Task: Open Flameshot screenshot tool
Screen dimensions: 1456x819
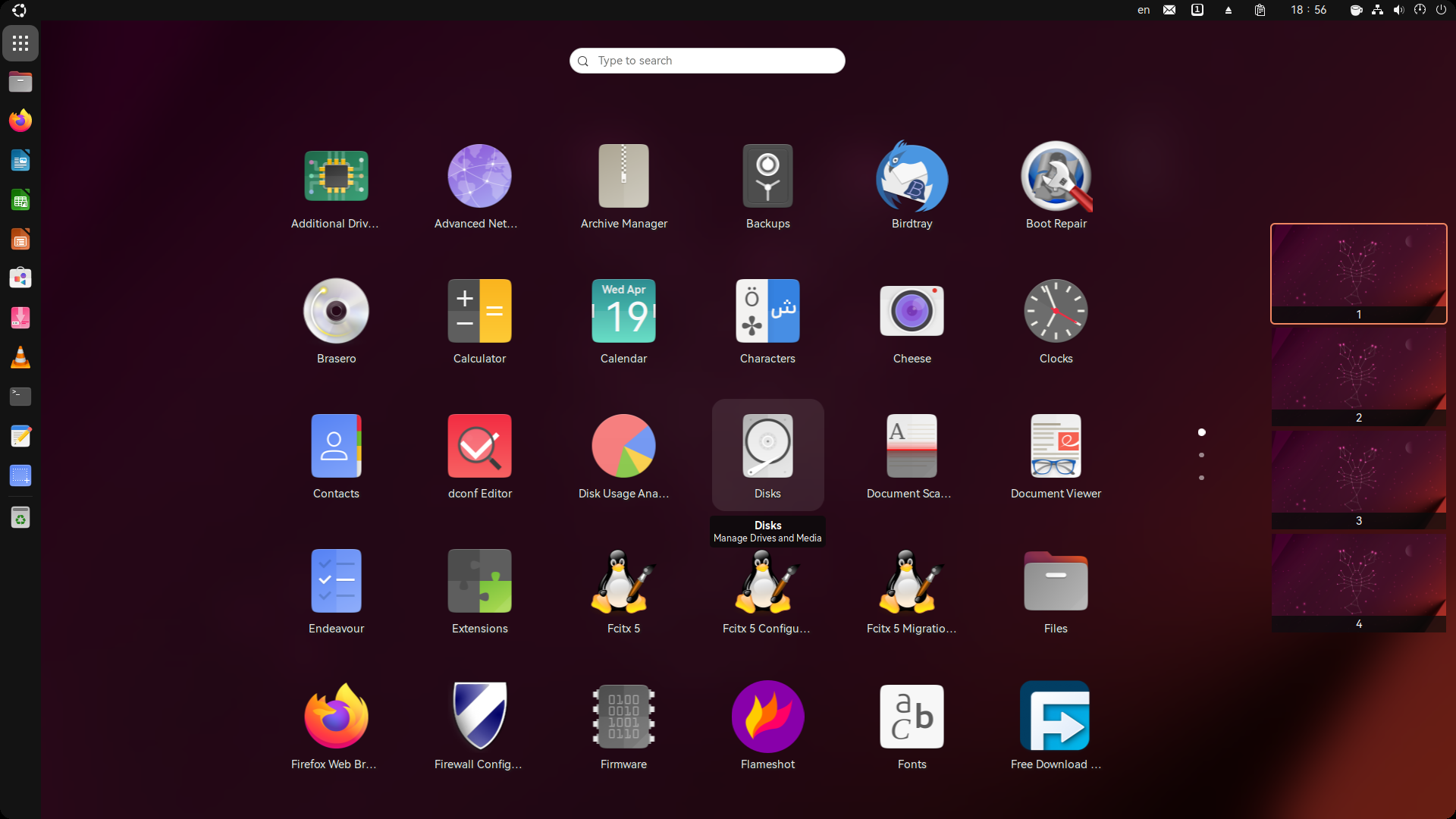Action: coord(767,726)
